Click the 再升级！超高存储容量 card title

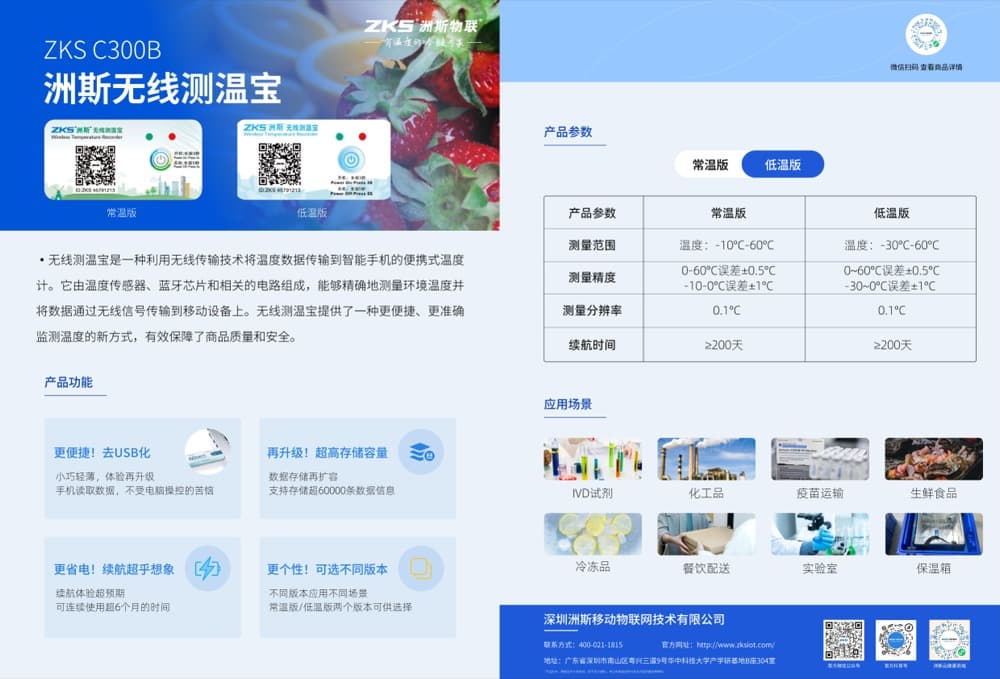327,453
